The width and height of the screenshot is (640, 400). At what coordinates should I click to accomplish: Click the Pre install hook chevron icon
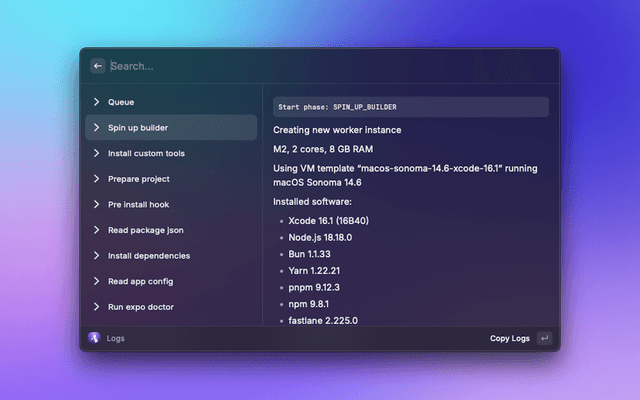point(97,205)
